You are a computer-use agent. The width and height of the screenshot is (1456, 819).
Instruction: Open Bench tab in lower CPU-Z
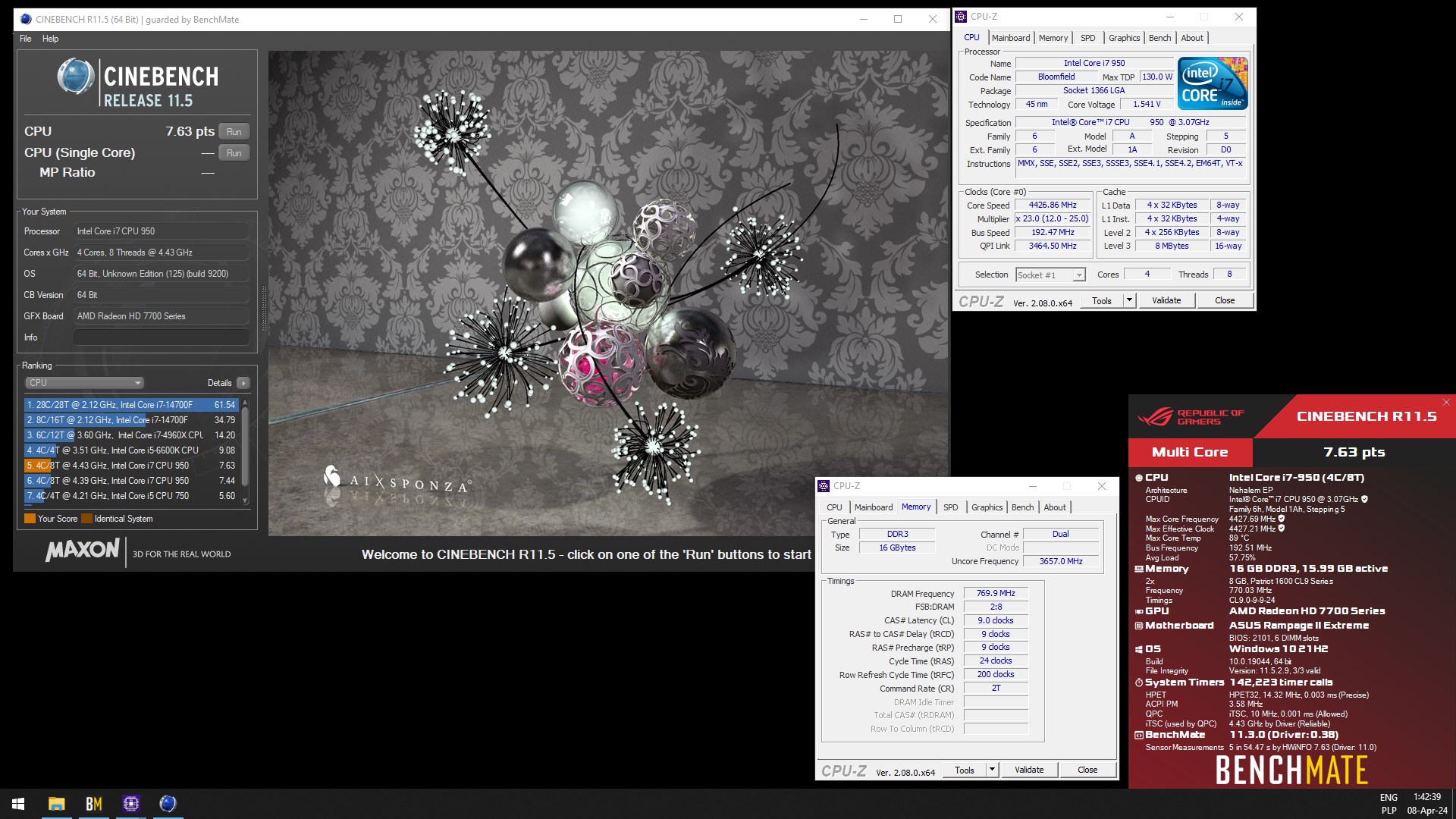coord(1022,507)
